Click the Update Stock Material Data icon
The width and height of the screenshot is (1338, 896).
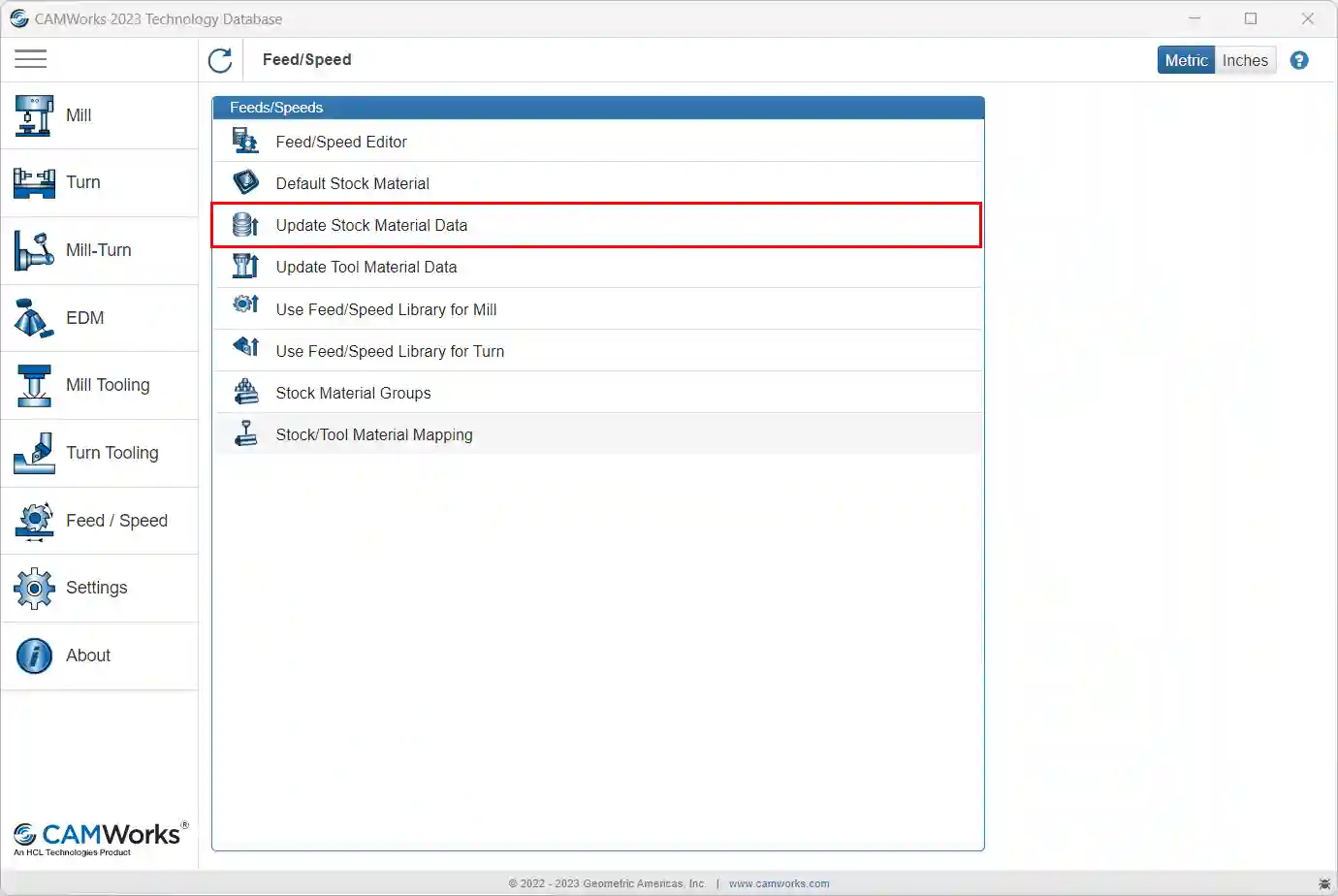pyautogui.click(x=245, y=225)
